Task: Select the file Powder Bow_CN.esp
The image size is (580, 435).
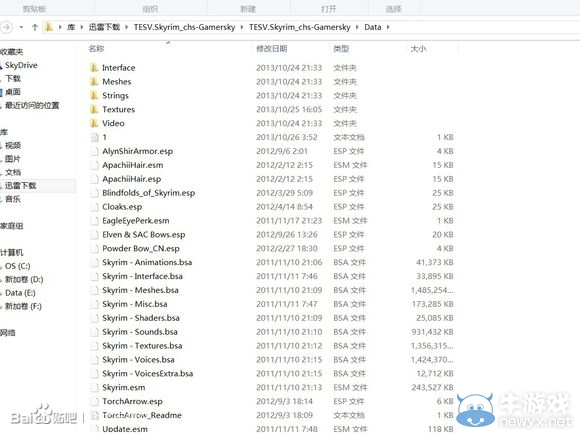Action: 141,249
